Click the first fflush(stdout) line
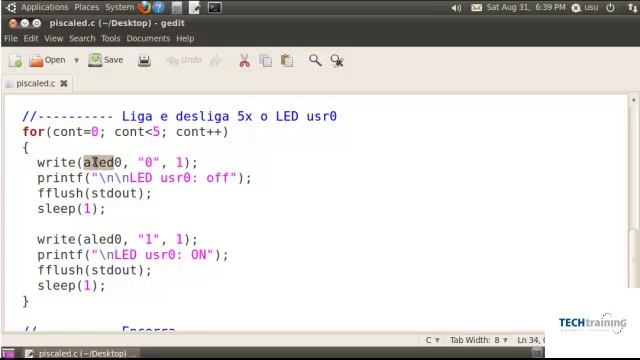 95,193
